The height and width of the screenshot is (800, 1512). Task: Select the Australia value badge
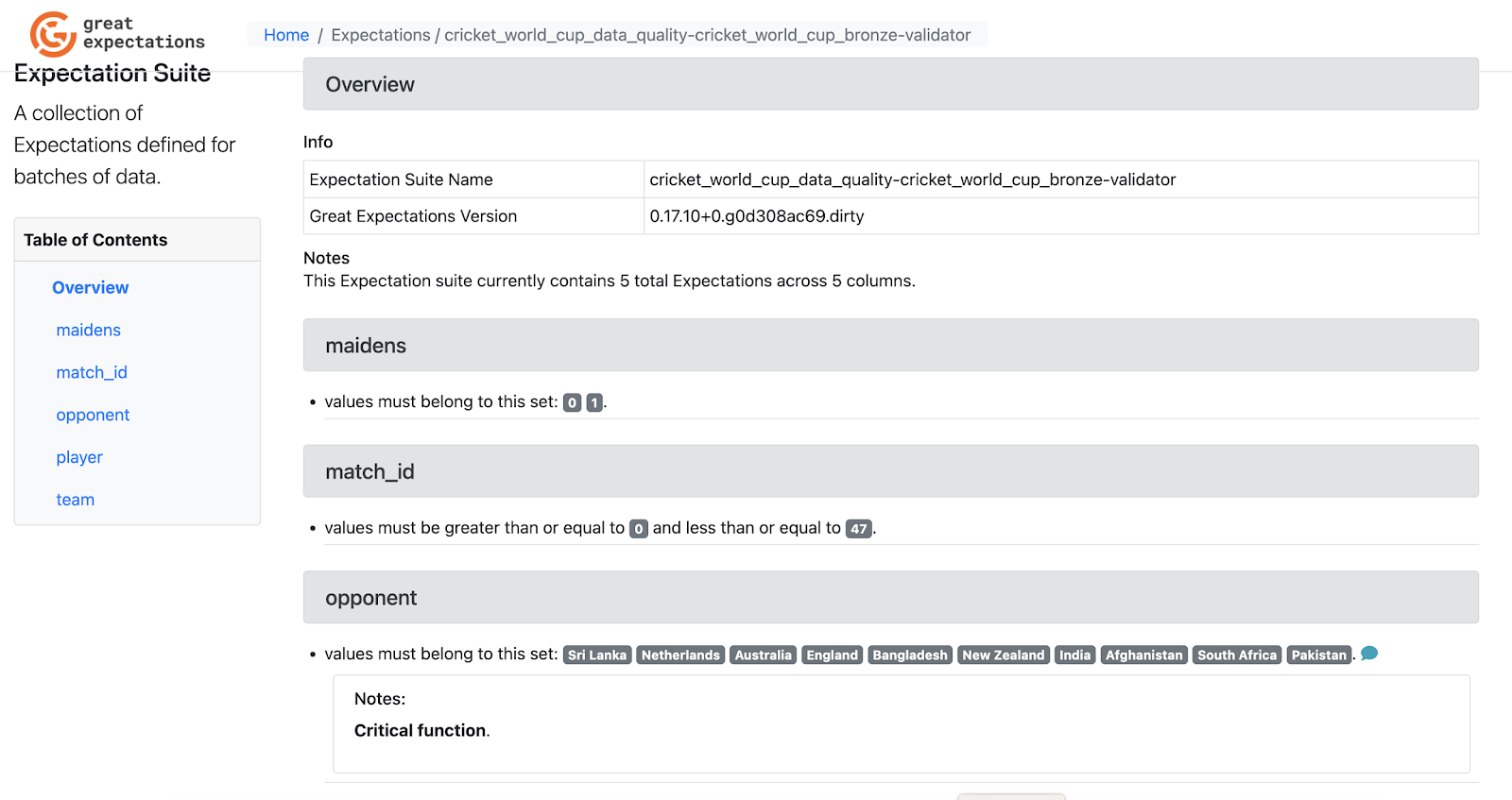click(764, 655)
